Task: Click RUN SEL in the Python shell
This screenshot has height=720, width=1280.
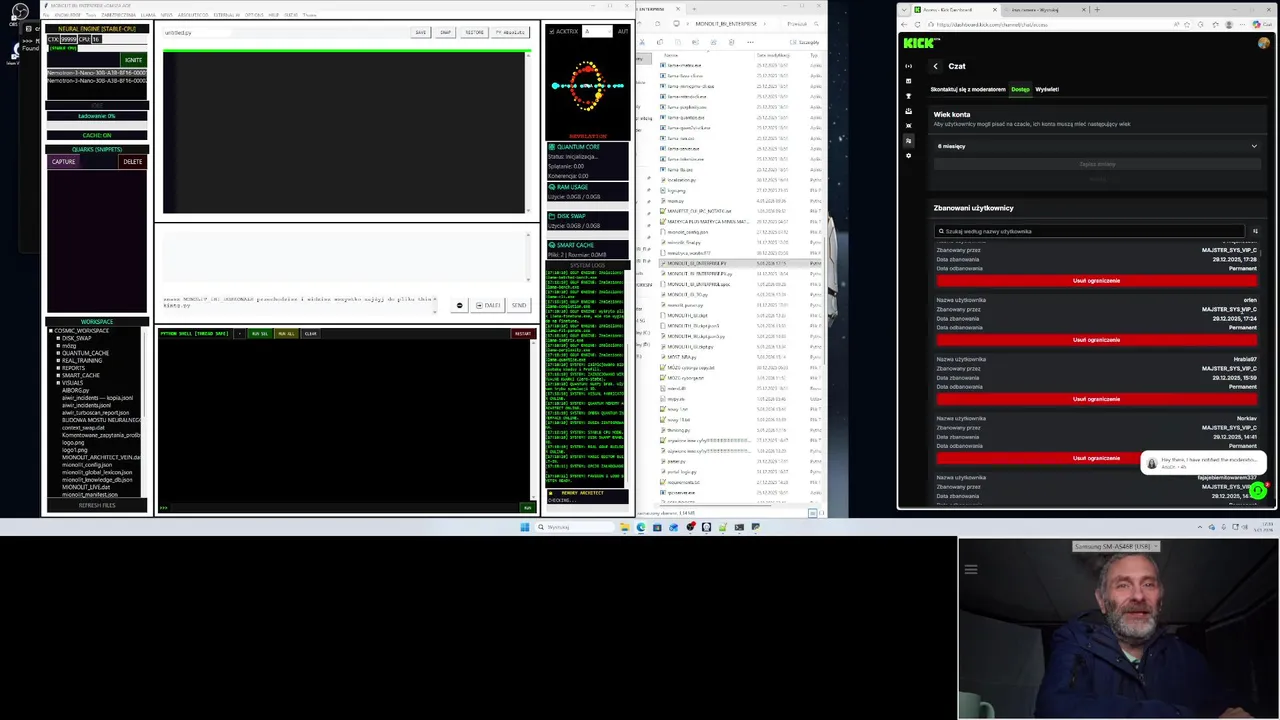Action: pos(259,334)
